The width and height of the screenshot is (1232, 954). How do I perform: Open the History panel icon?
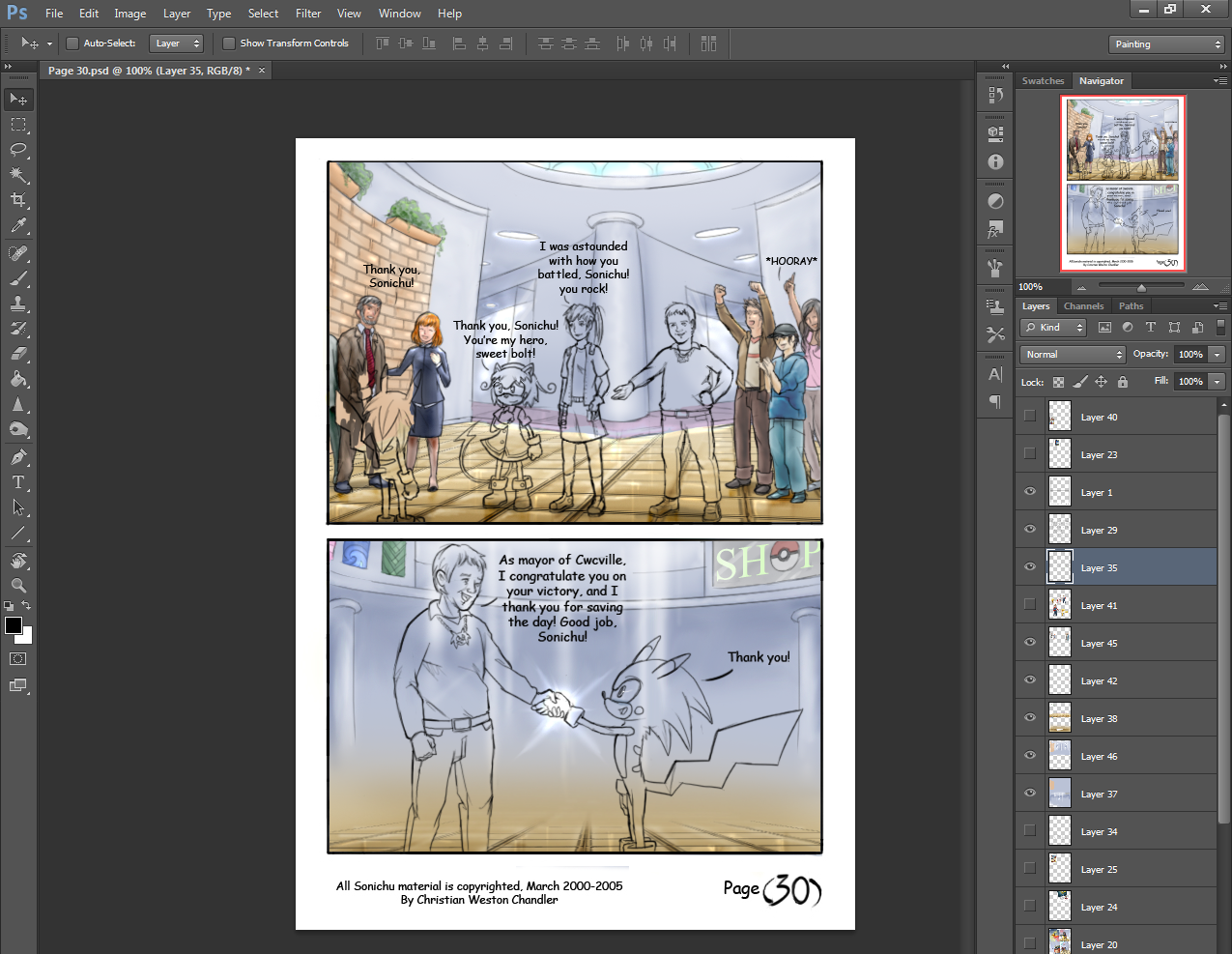pyautogui.click(x=995, y=95)
